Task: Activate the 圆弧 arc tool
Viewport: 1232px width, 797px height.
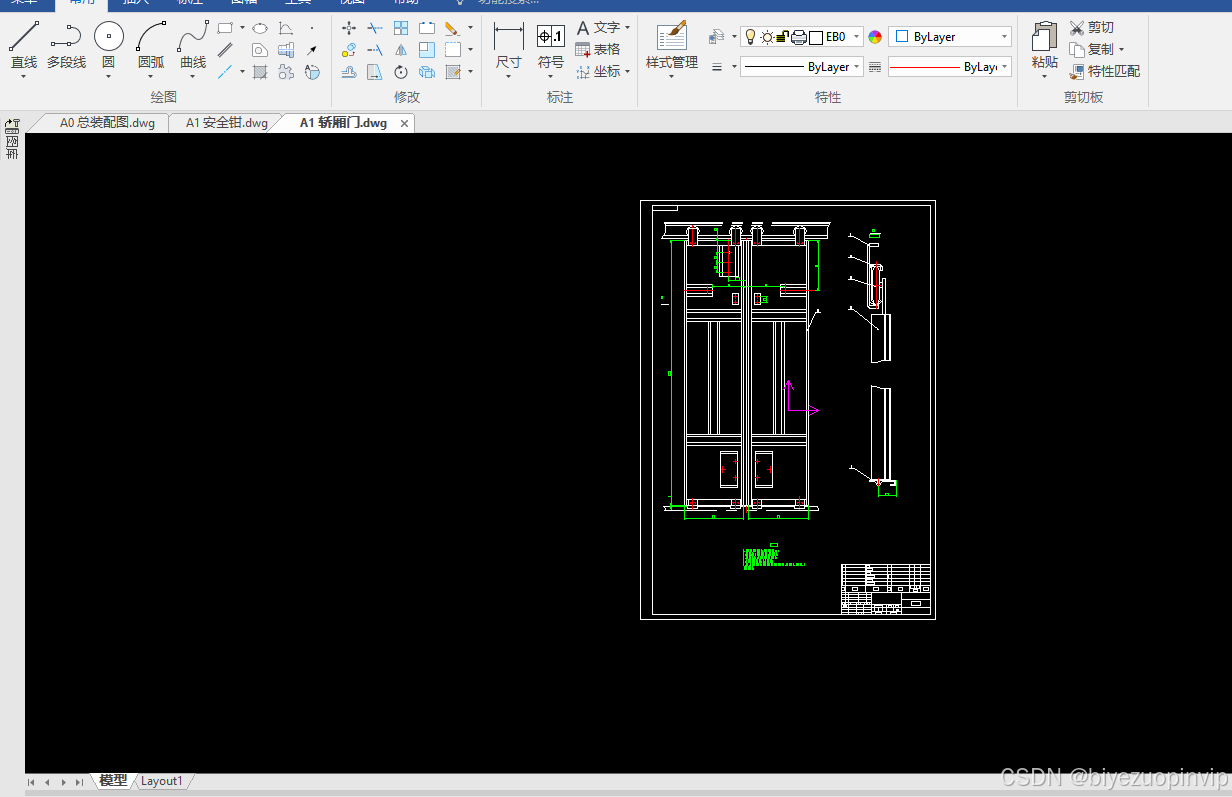Action: (151, 46)
